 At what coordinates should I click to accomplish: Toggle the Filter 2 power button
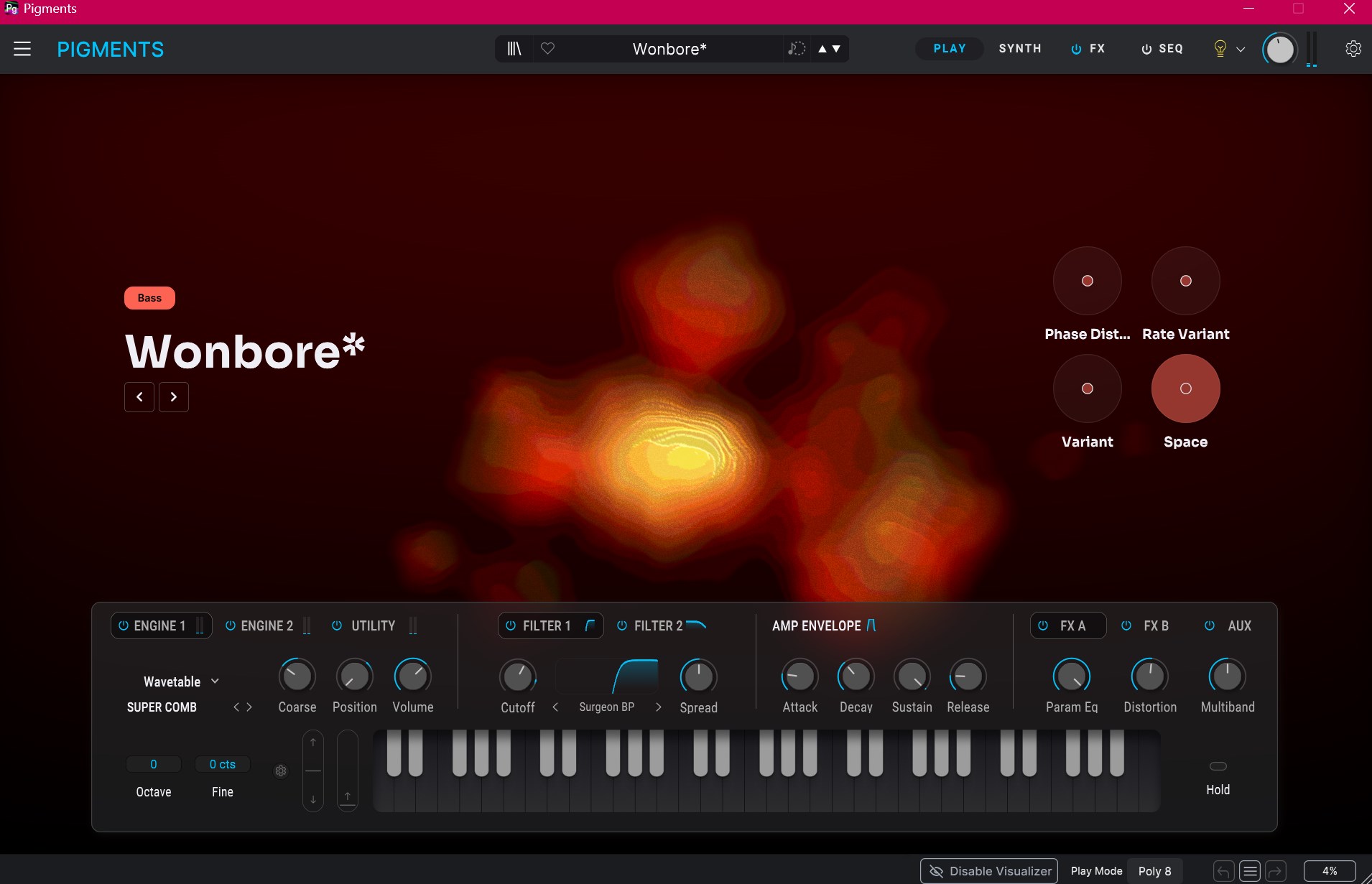pos(622,625)
